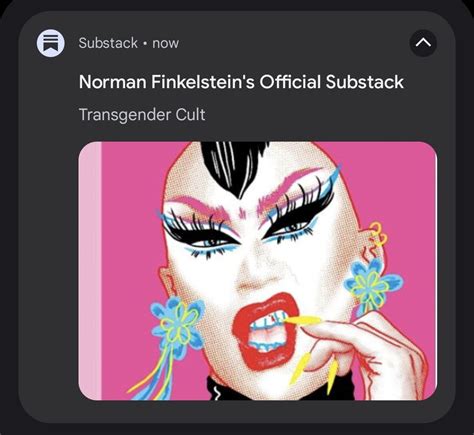The width and height of the screenshot is (474, 435).
Task: Click the red lips in the artwork
Action: [265, 330]
